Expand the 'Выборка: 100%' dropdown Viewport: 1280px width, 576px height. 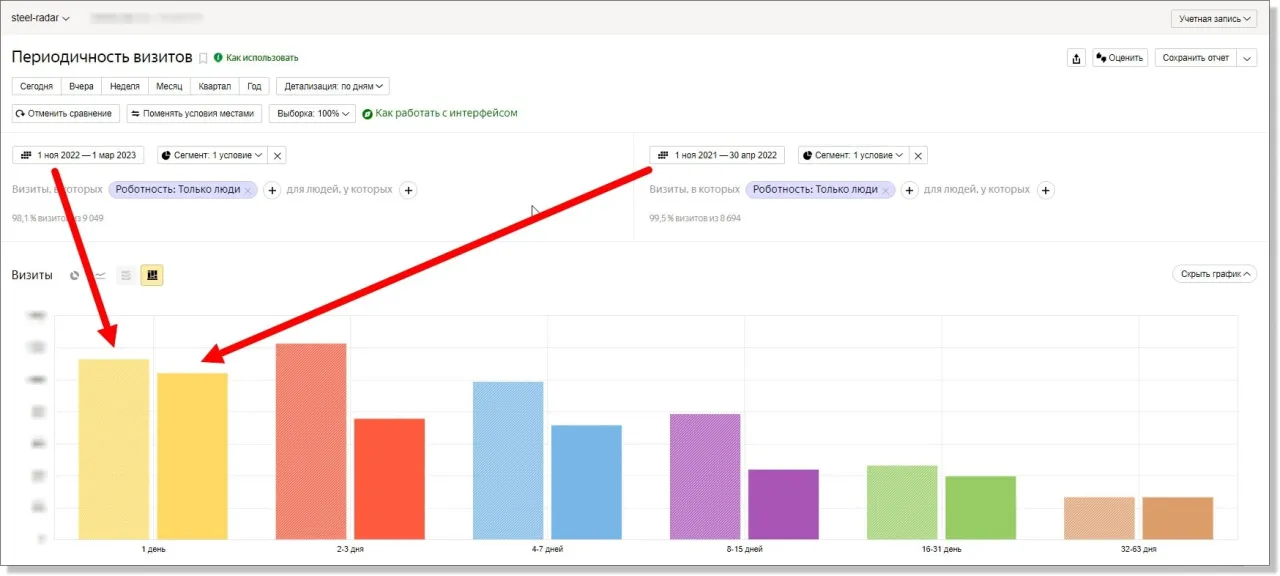coord(312,114)
